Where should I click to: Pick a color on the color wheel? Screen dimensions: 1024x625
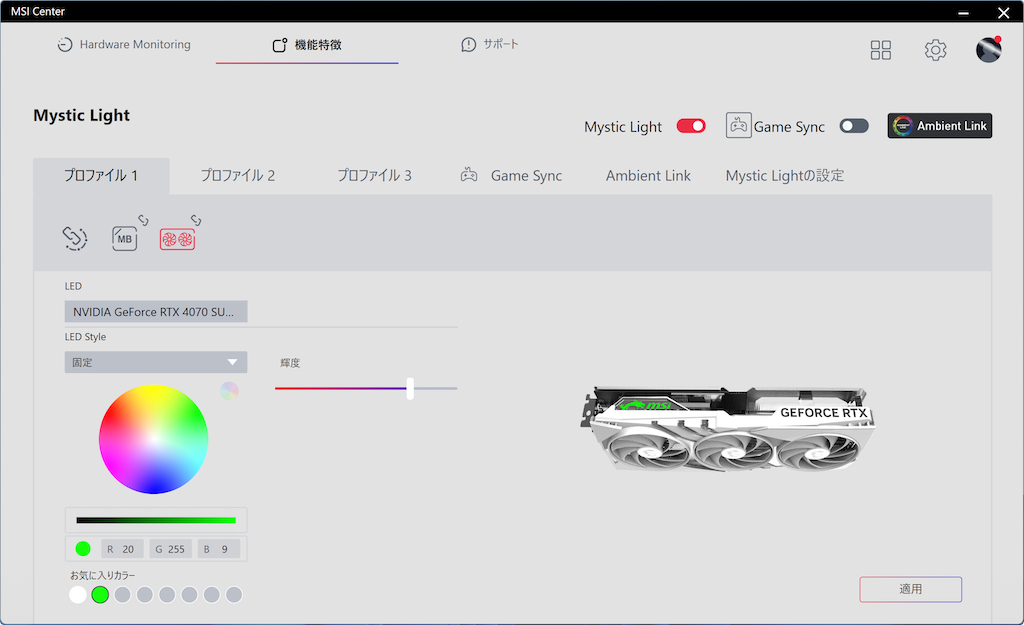click(x=153, y=439)
